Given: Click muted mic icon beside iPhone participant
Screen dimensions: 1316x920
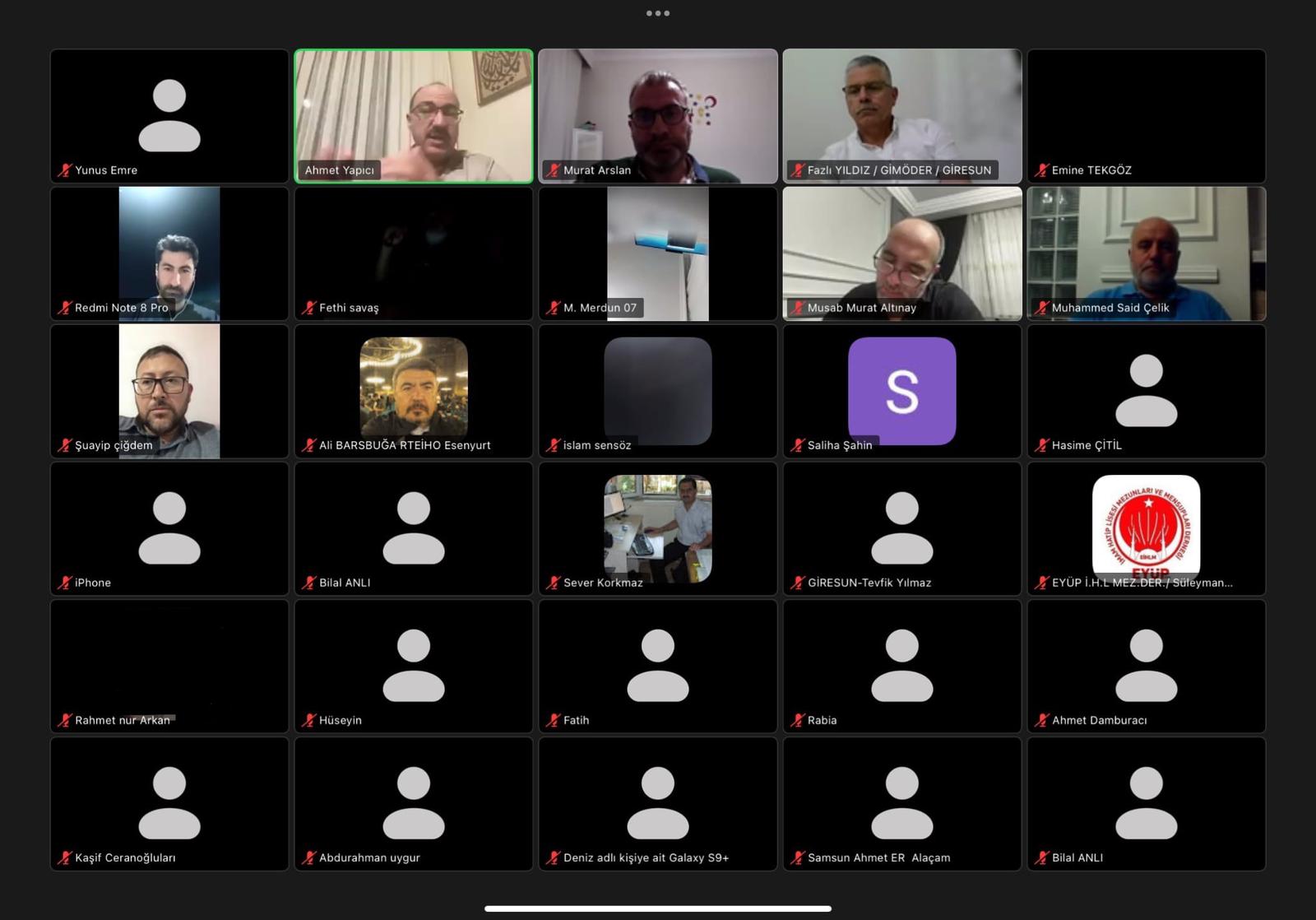Looking at the screenshot, I should (65, 583).
